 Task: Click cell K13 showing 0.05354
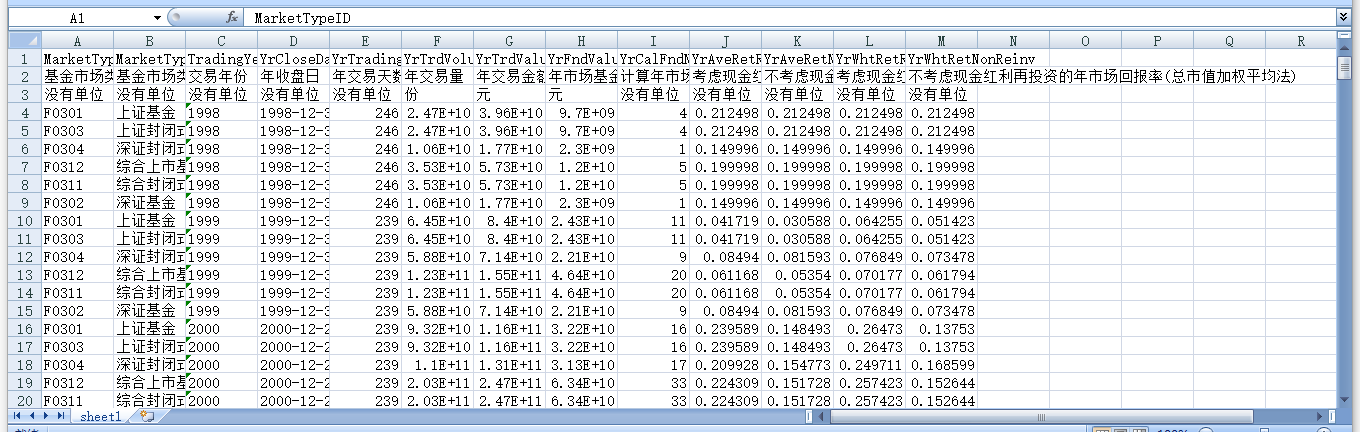pyautogui.click(x=797, y=275)
